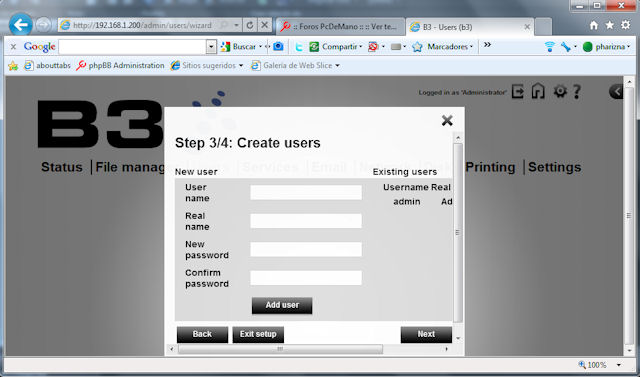640x377 pixels.
Task: Stop loading with the address bar X
Action: [264, 25]
